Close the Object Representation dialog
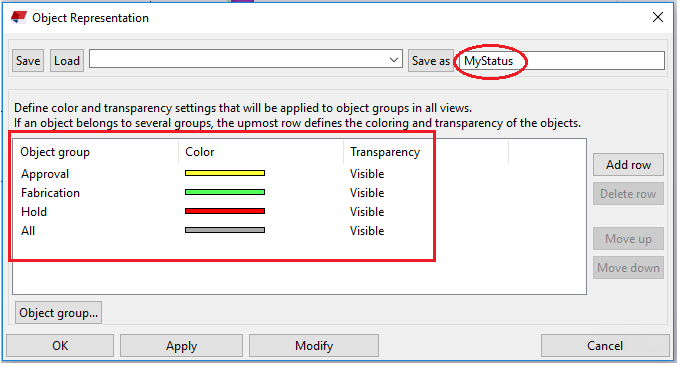The height and width of the screenshot is (365, 680). pos(657,17)
